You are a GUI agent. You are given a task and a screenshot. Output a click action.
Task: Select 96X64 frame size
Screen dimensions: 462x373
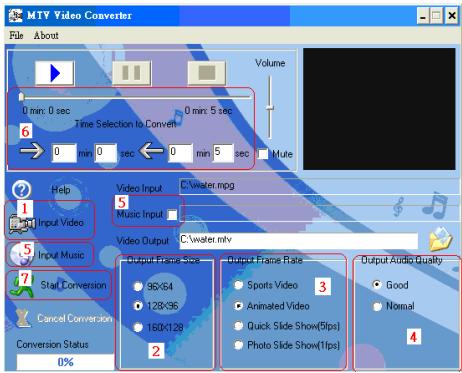[138, 286]
